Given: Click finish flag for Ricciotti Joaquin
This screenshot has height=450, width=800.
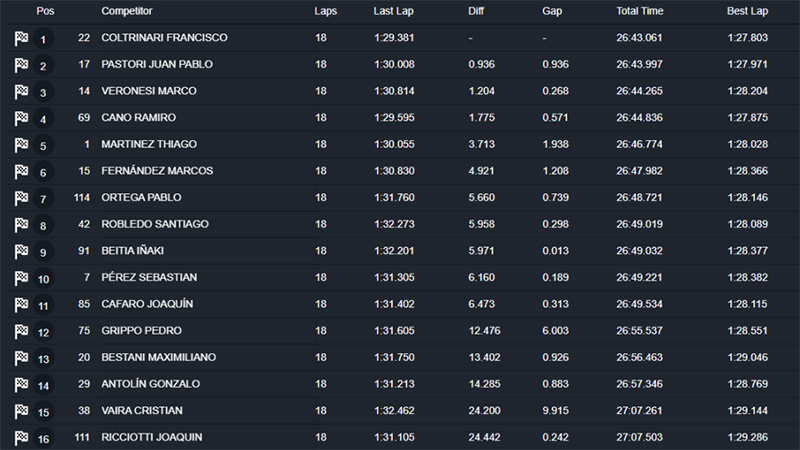Looking at the screenshot, I should [x=21, y=437].
